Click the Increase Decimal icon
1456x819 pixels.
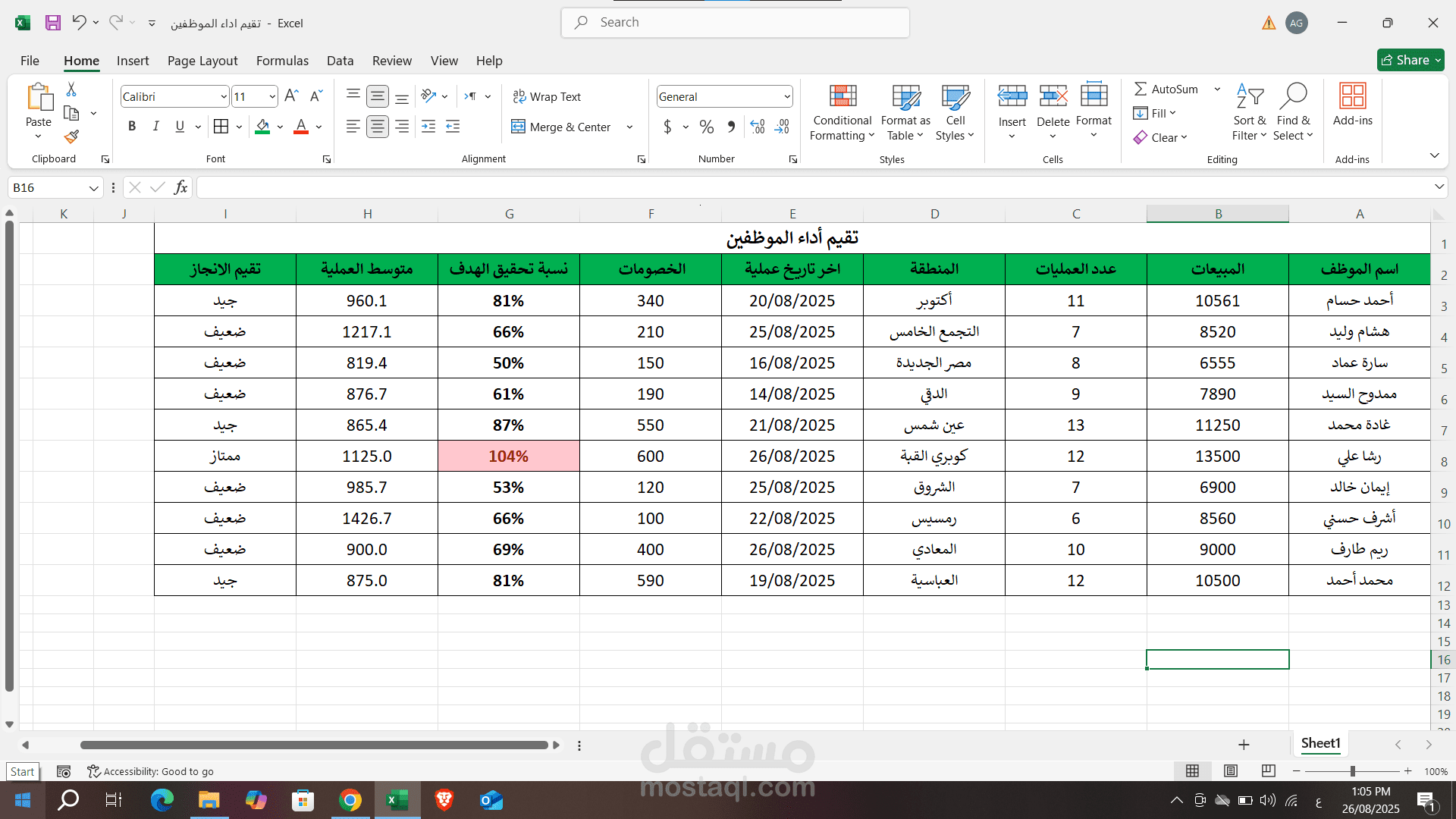coord(757,127)
